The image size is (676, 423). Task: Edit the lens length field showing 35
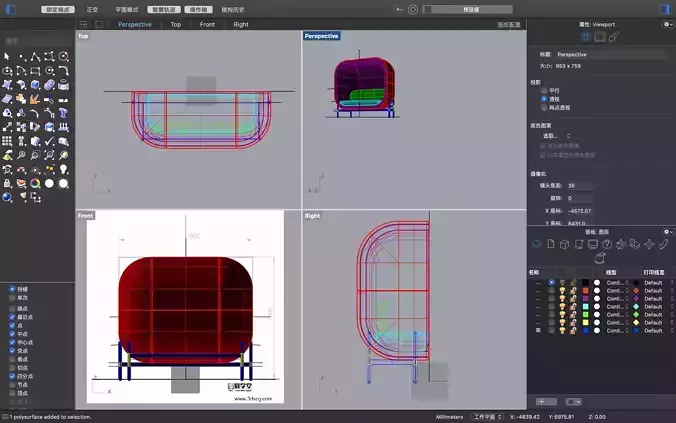[x=580, y=185]
